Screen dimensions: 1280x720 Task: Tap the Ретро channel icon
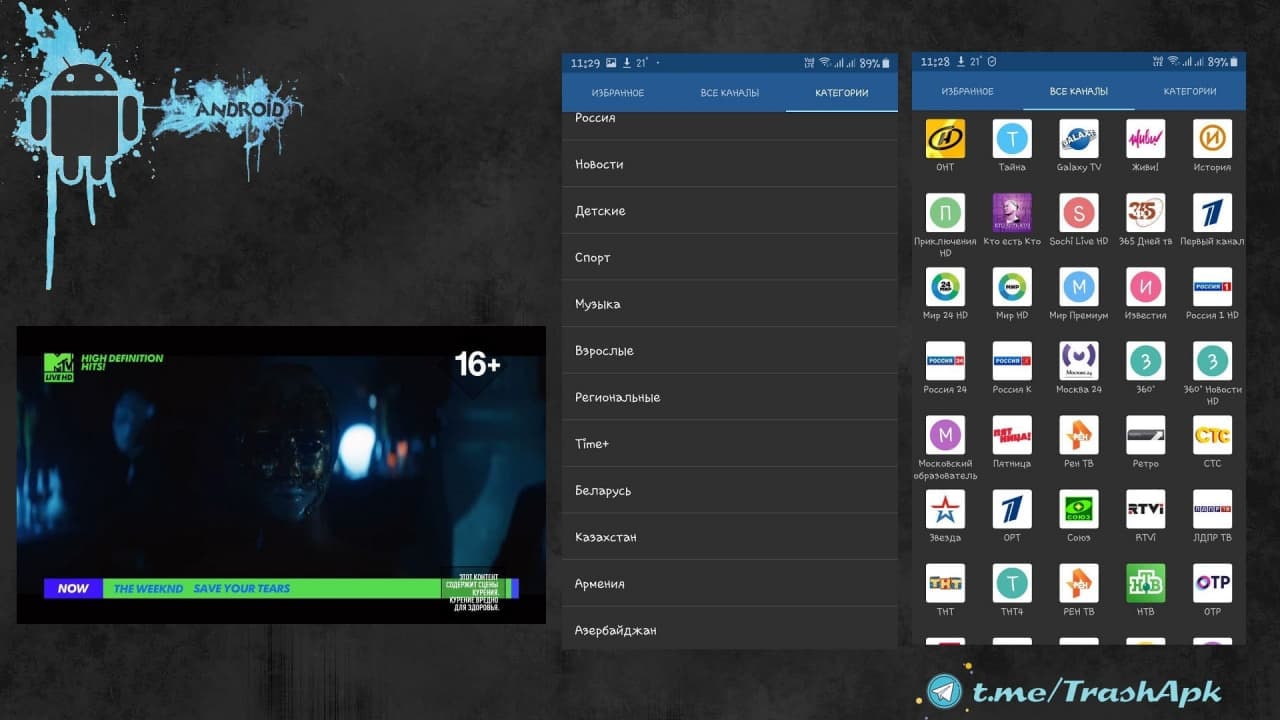[x=1146, y=435]
